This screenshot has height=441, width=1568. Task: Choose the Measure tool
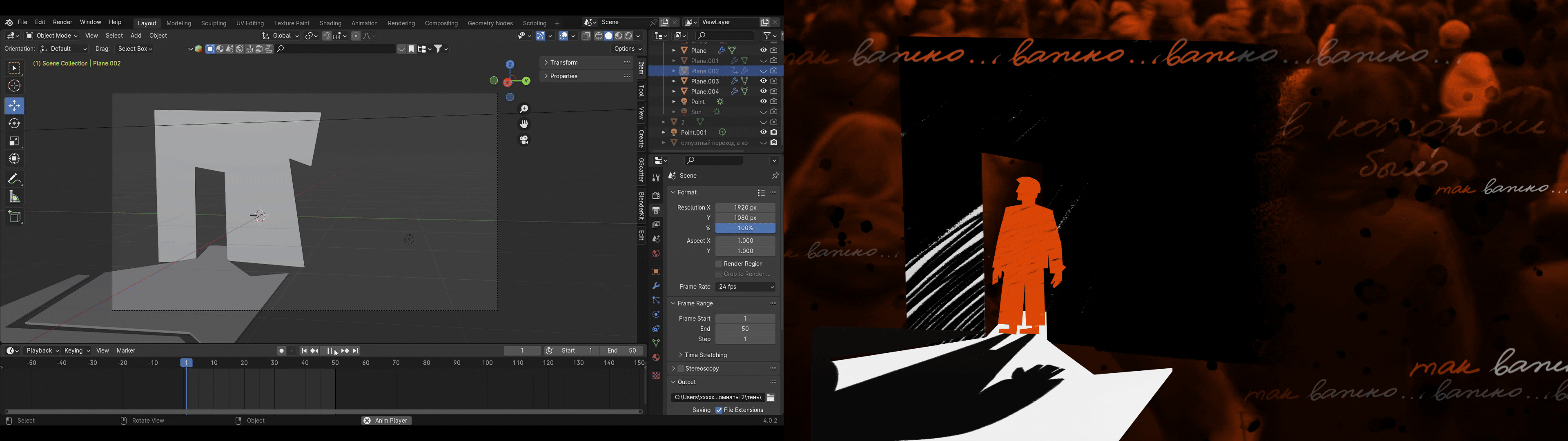click(x=14, y=197)
